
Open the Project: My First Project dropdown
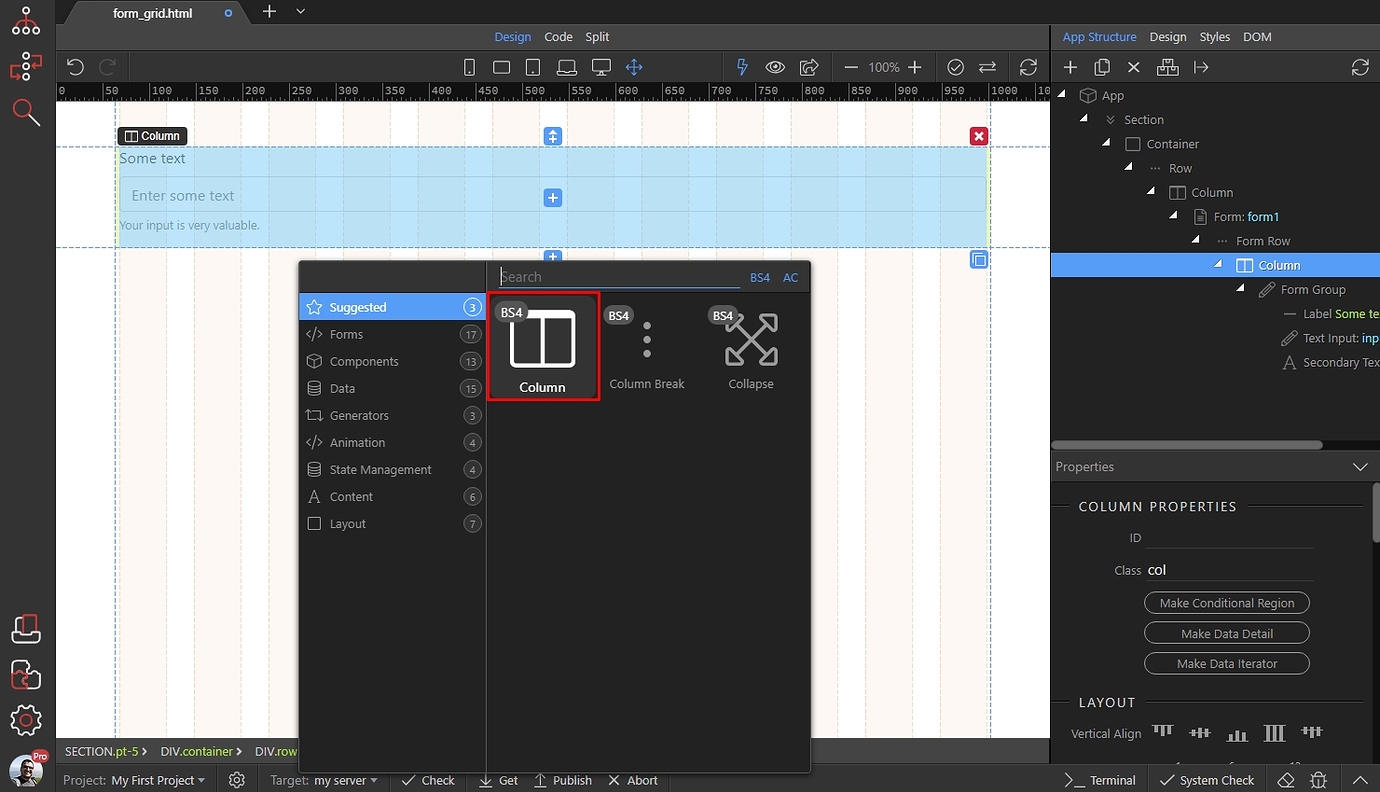pyautogui.click(x=133, y=780)
